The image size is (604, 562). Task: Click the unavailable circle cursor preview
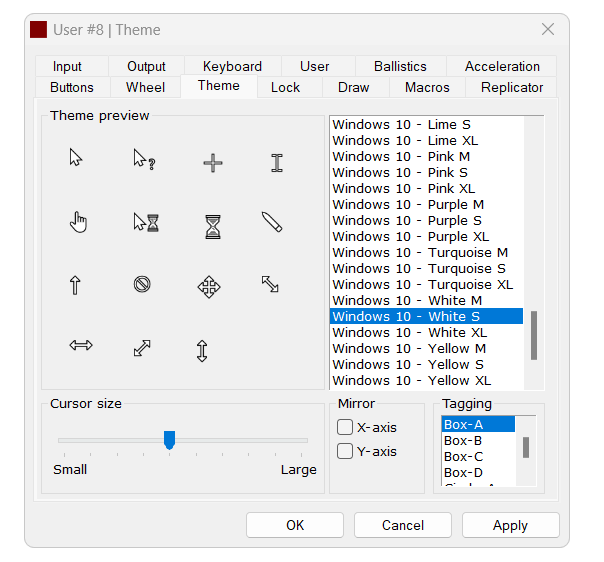142,285
